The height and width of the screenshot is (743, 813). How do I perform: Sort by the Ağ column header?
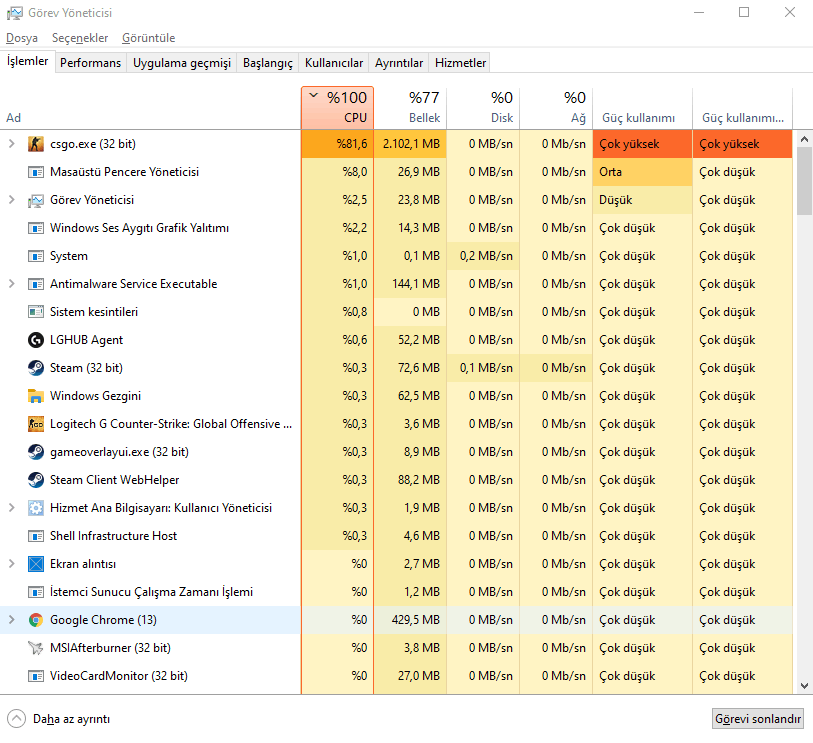556,108
